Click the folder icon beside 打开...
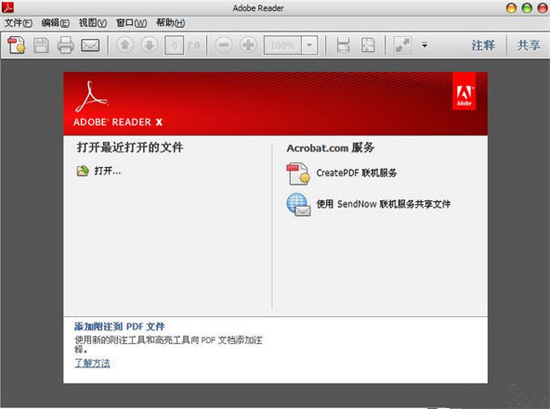Image resolution: width=550 pixels, height=409 pixels. tap(83, 171)
